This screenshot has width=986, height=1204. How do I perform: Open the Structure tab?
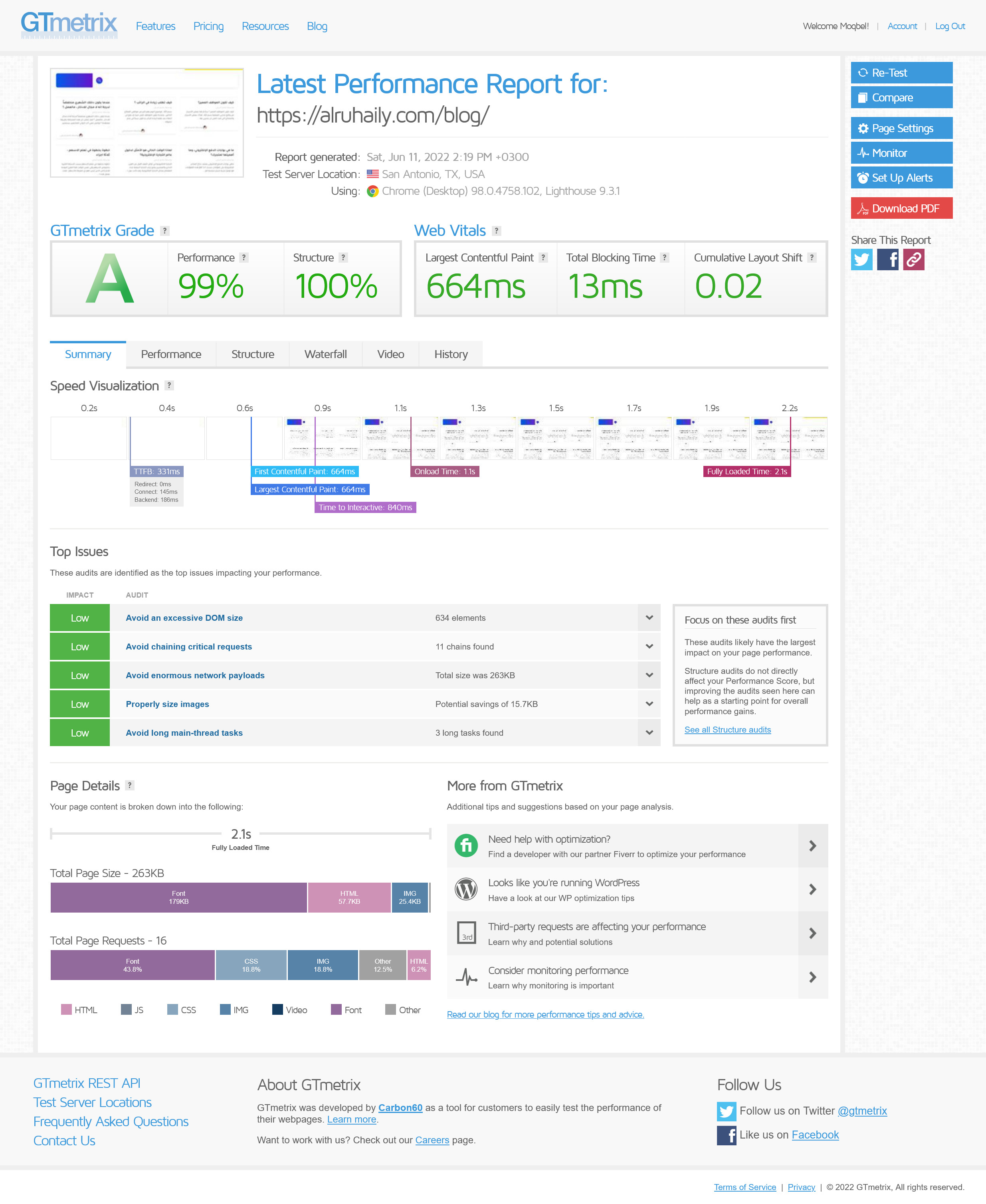click(x=252, y=354)
